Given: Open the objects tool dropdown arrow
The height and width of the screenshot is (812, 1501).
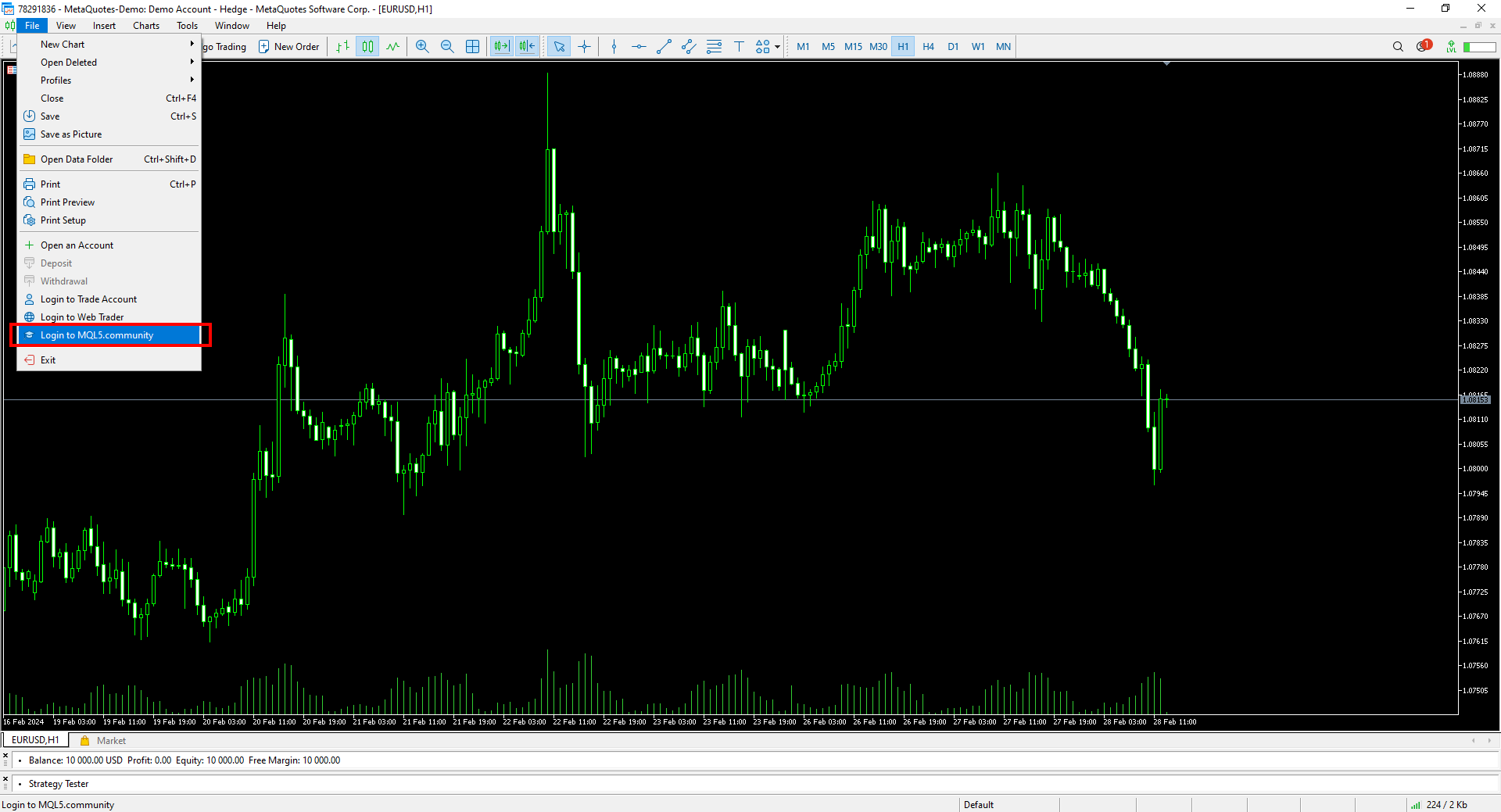Looking at the screenshot, I should pos(777,47).
